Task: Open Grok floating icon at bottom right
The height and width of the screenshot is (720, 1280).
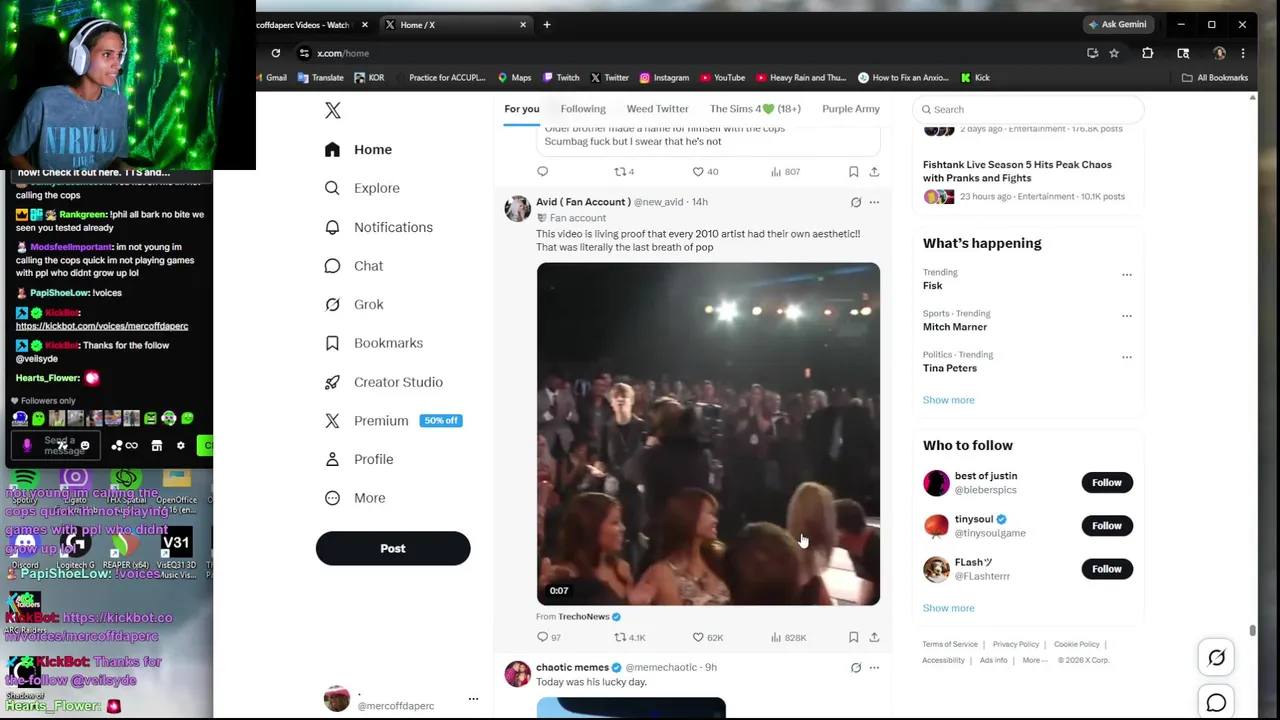Action: [x=1216, y=657]
